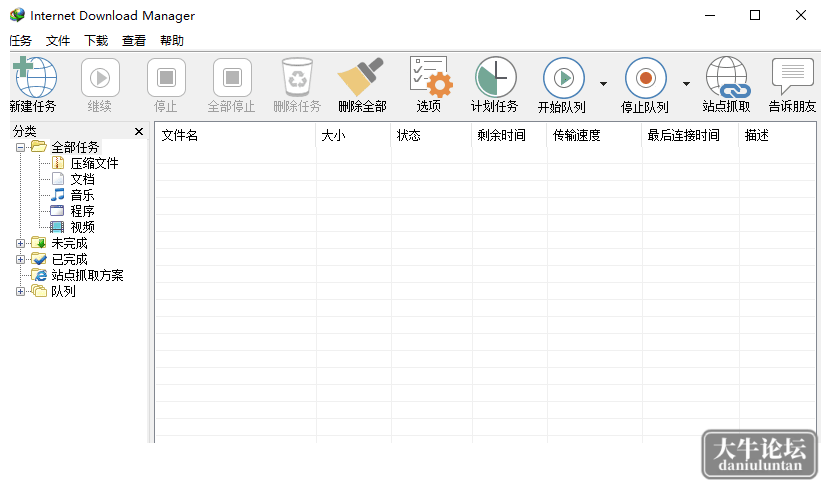Expand the 队列 tree node
The width and height of the screenshot is (825, 486).
click(20, 291)
